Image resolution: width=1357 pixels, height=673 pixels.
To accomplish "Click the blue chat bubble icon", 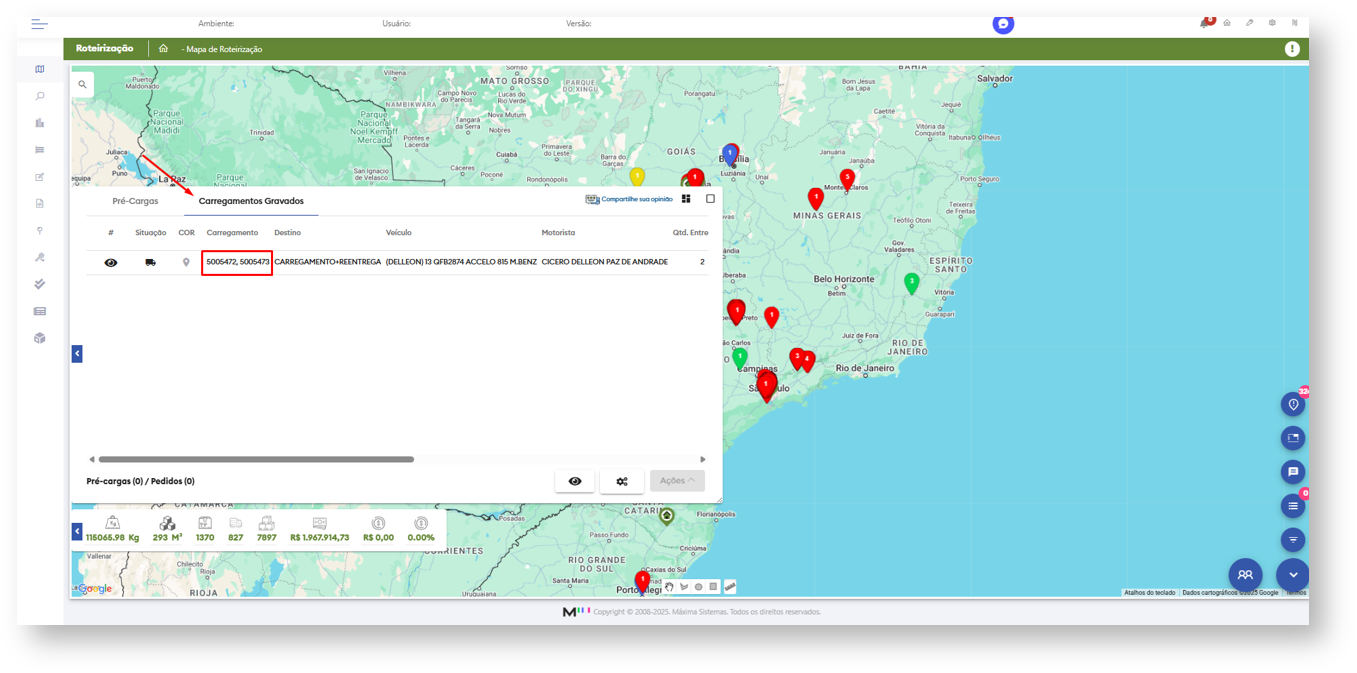I will pos(1003,24).
